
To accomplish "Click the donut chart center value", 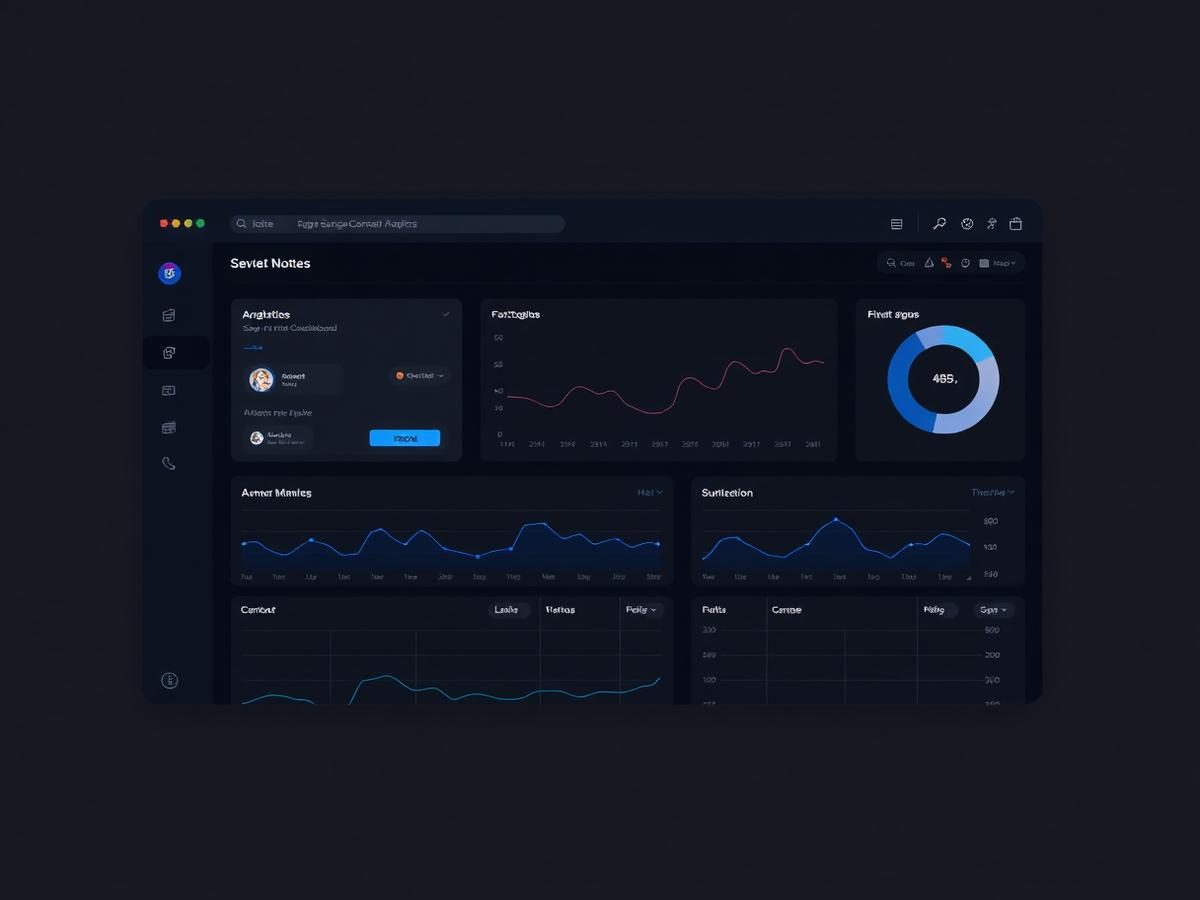I will 944,379.
